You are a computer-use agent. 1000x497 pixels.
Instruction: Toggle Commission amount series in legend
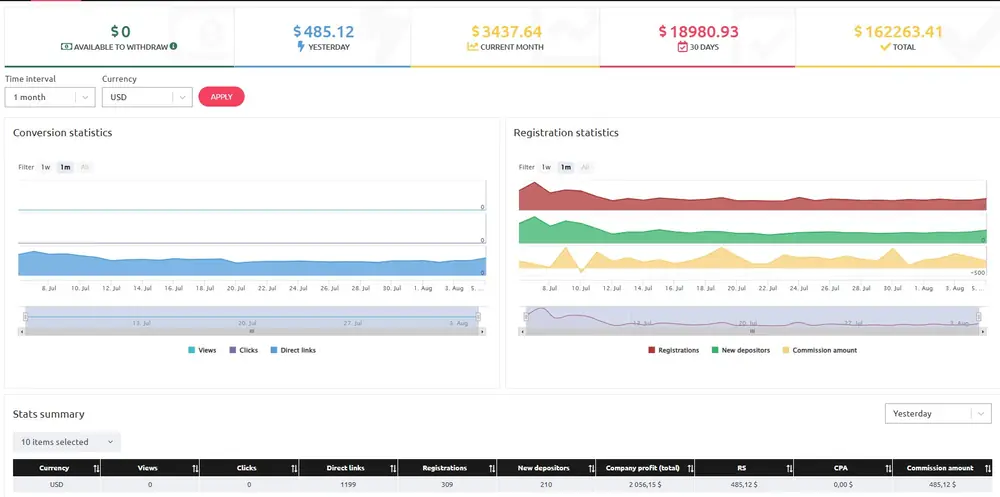[x=820, y=350]
